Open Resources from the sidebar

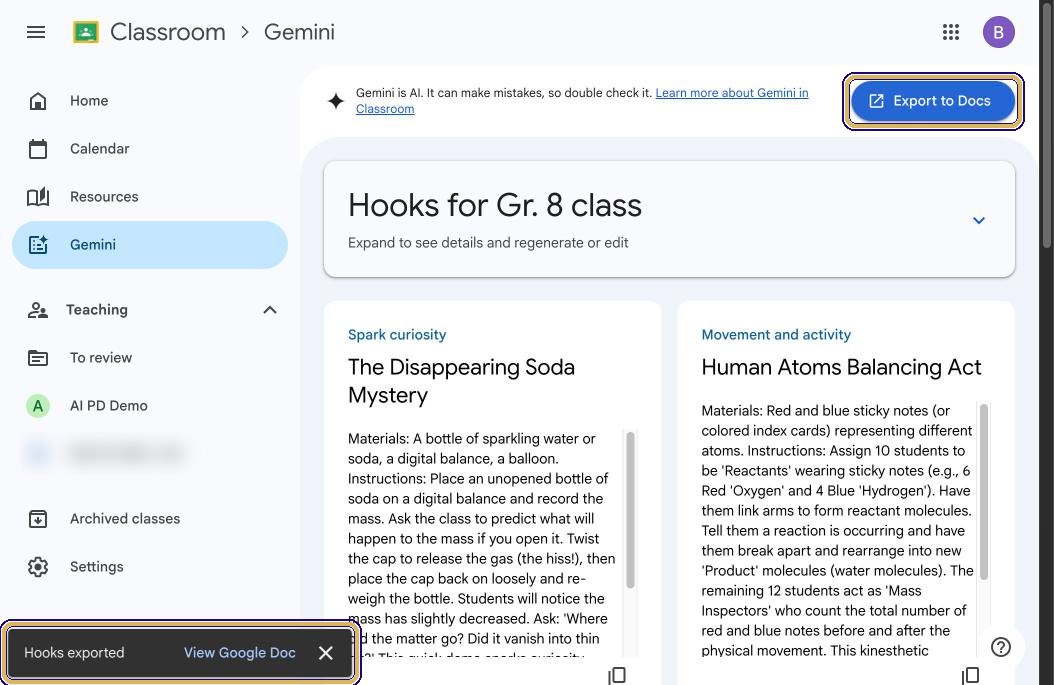(150, 197)
